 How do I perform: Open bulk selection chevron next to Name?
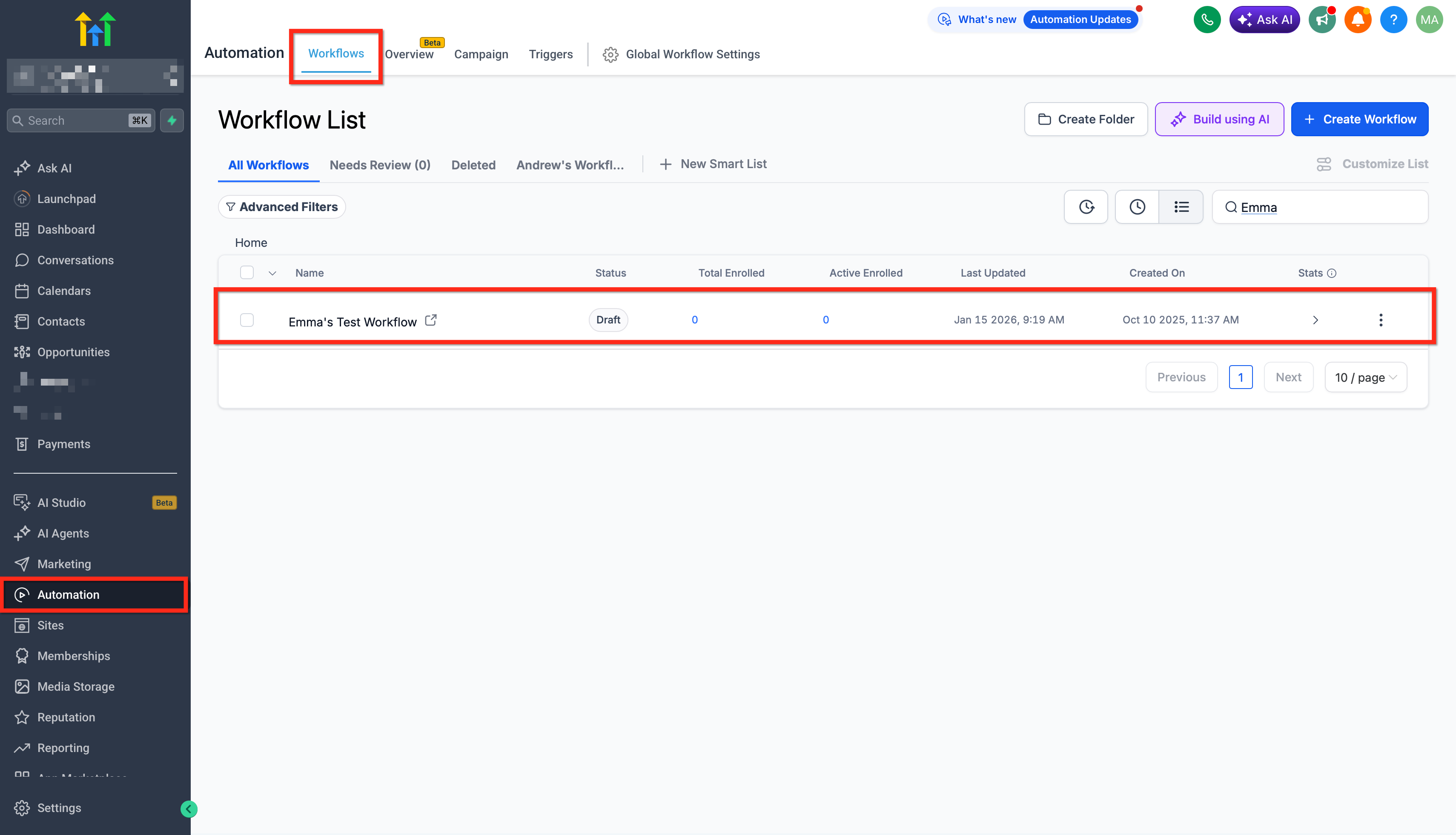pyautogui.click(x=272, y=273)
